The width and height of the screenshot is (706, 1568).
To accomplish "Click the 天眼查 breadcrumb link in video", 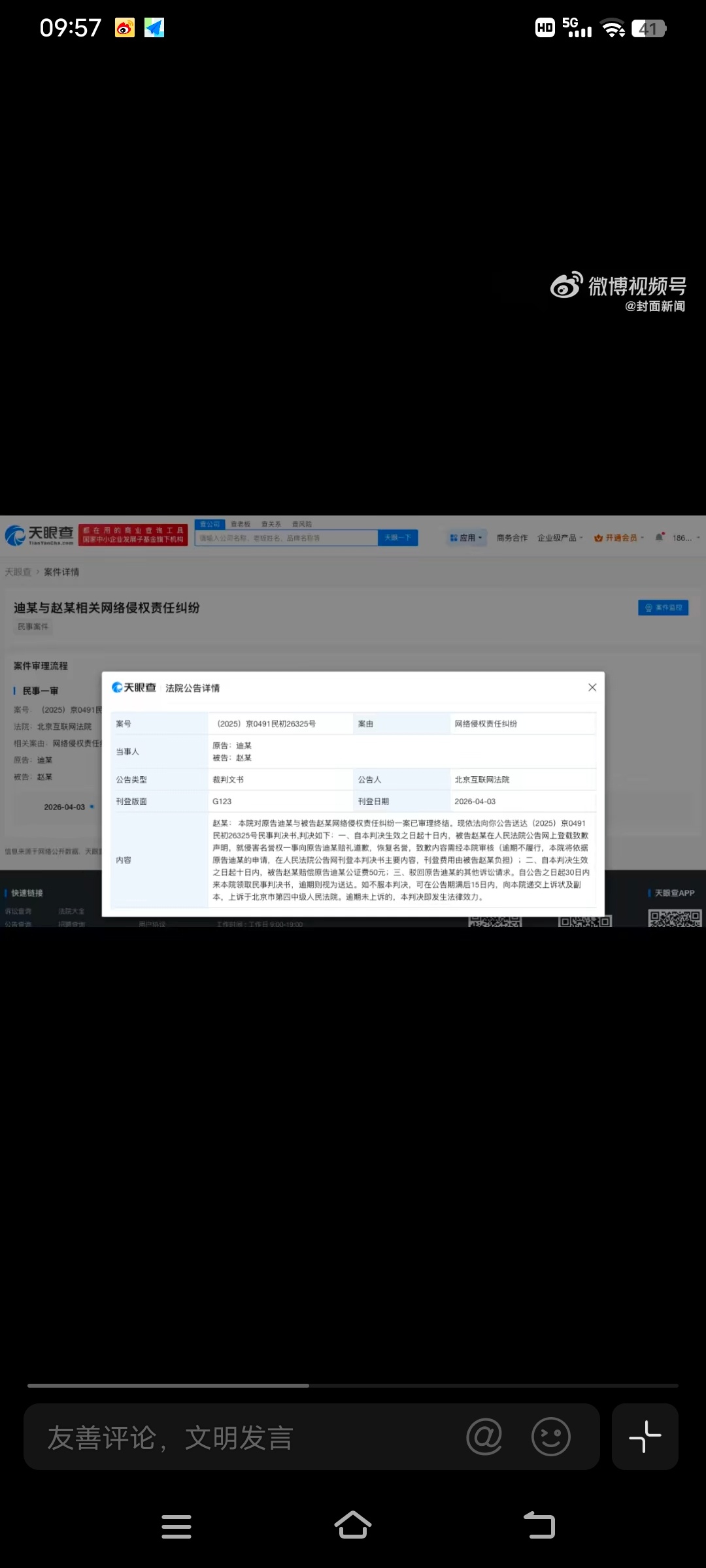I will (18, 572).
